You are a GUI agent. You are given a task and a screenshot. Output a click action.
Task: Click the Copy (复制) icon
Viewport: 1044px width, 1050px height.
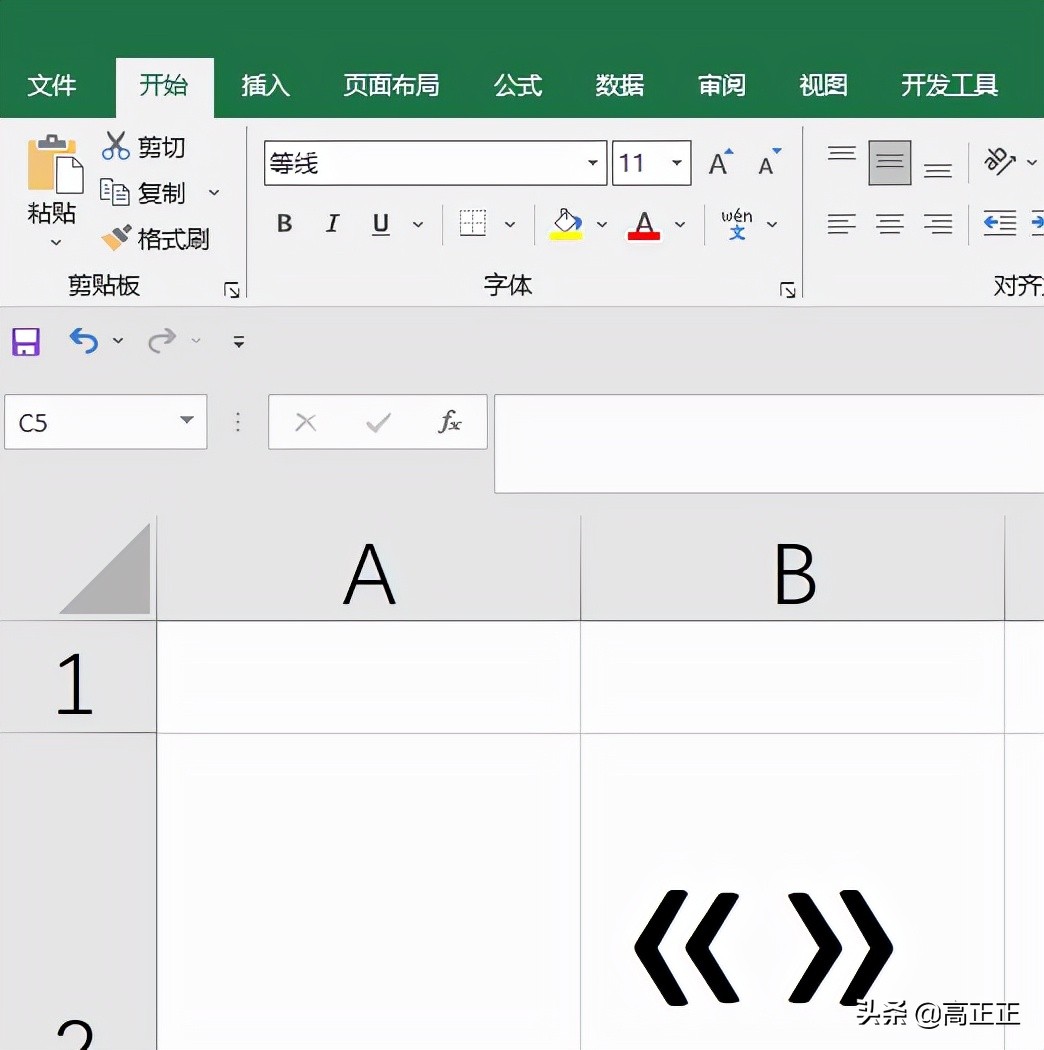click(116, 192)
